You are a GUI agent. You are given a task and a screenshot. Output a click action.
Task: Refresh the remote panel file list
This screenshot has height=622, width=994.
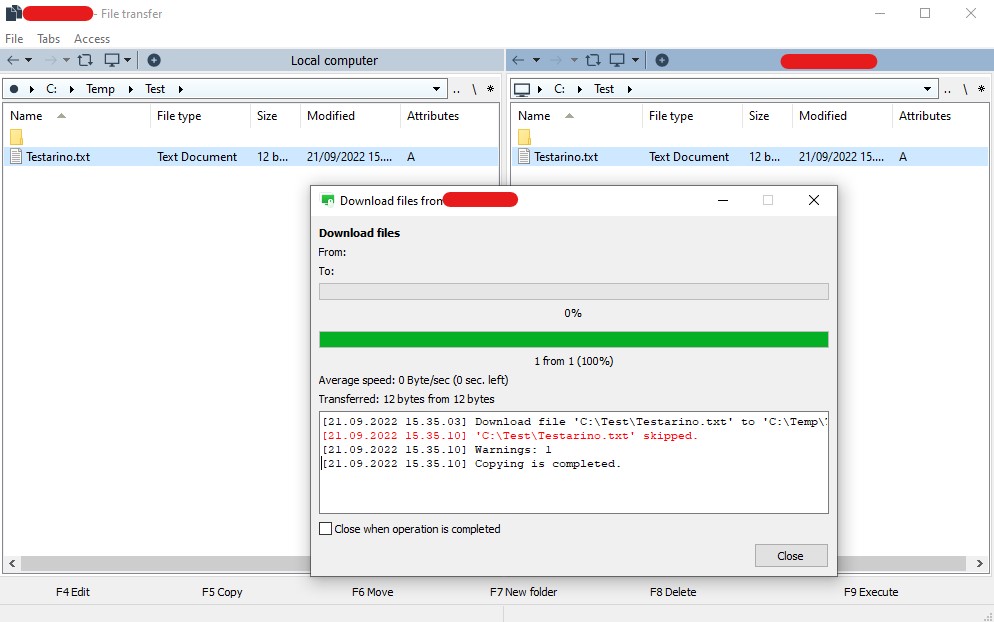[593, 60]
